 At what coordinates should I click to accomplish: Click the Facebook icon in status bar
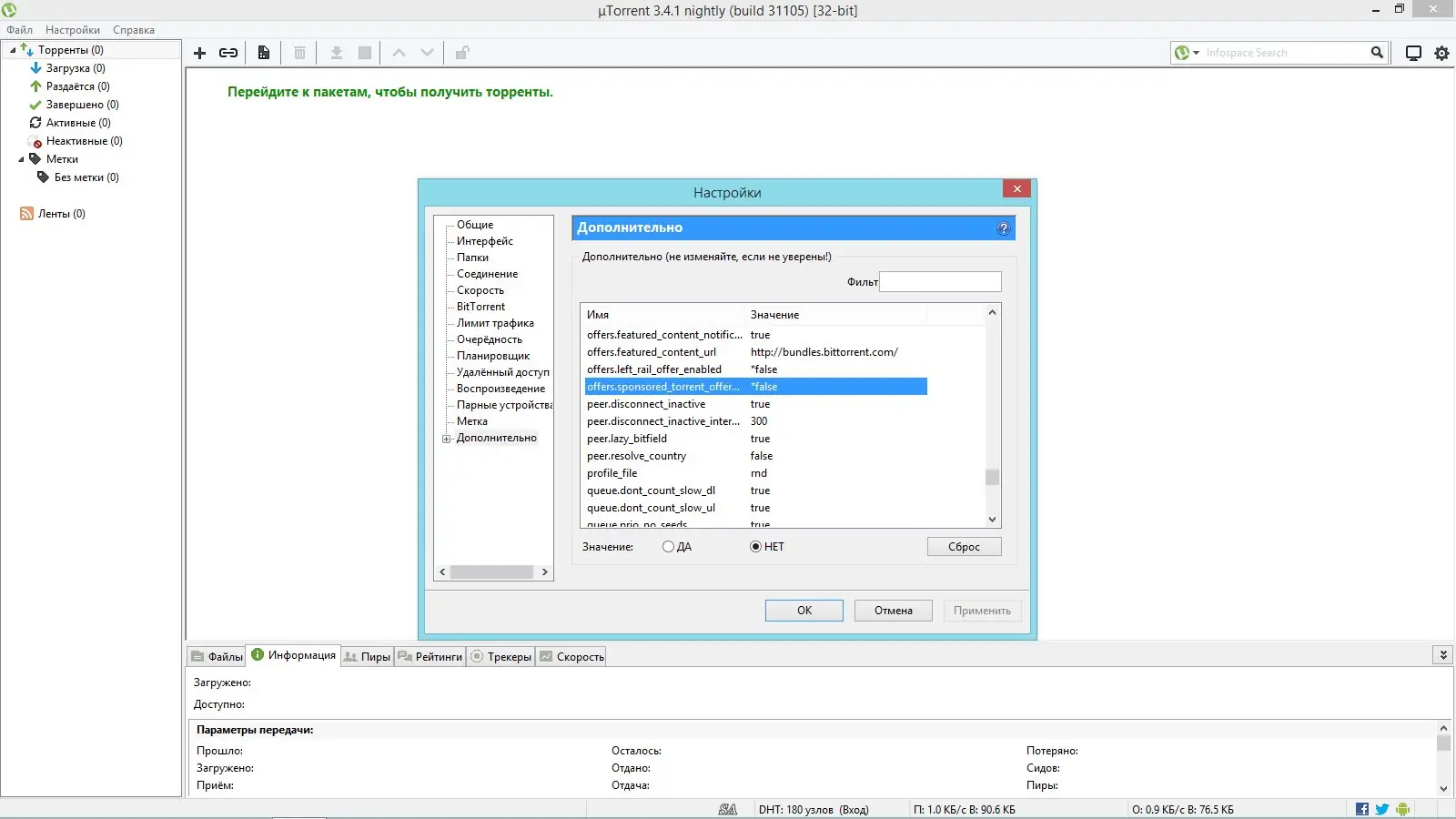pos(1362,809)
